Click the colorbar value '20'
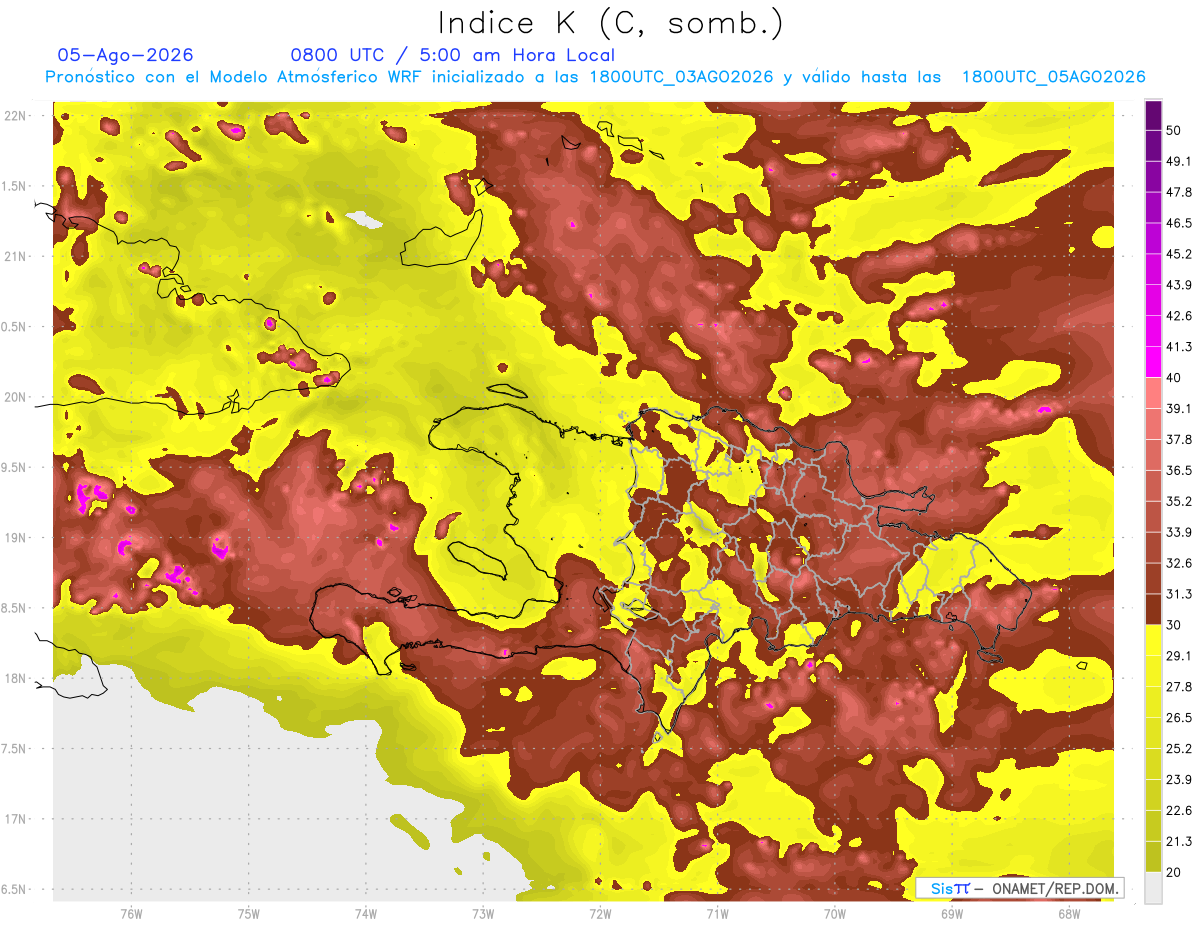Viewport: 1200px width, 927px height. (x=1174, y=872)
